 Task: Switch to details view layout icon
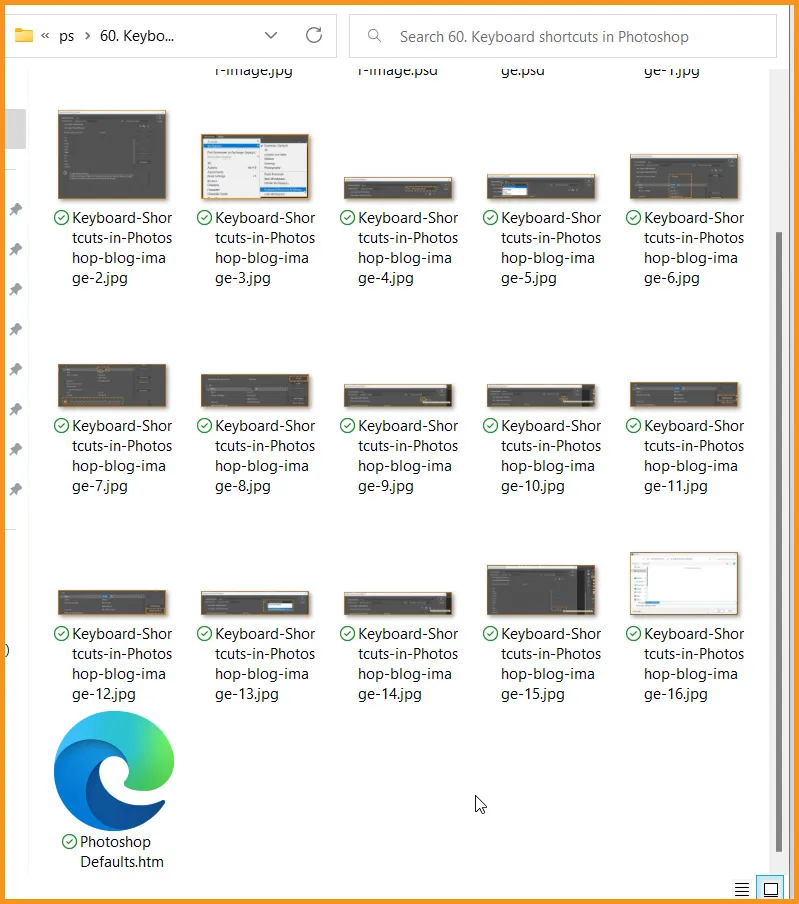(x=742, y=889)
